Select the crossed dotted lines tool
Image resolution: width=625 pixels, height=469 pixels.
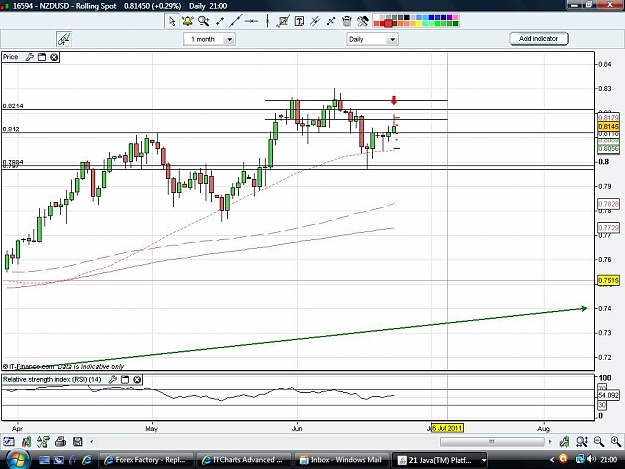pyautogui.click(x=331, y=21)
